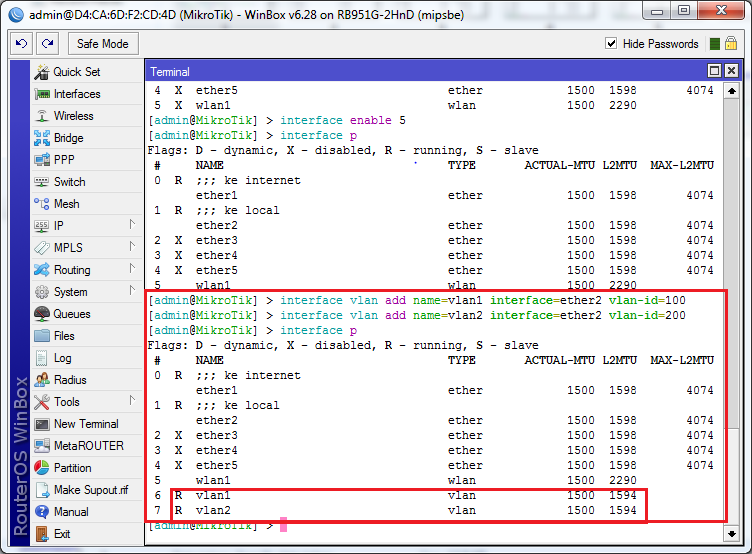Click the terminal prompt cursor
This screenshot has height=554, width=752.
click(283, 525)
